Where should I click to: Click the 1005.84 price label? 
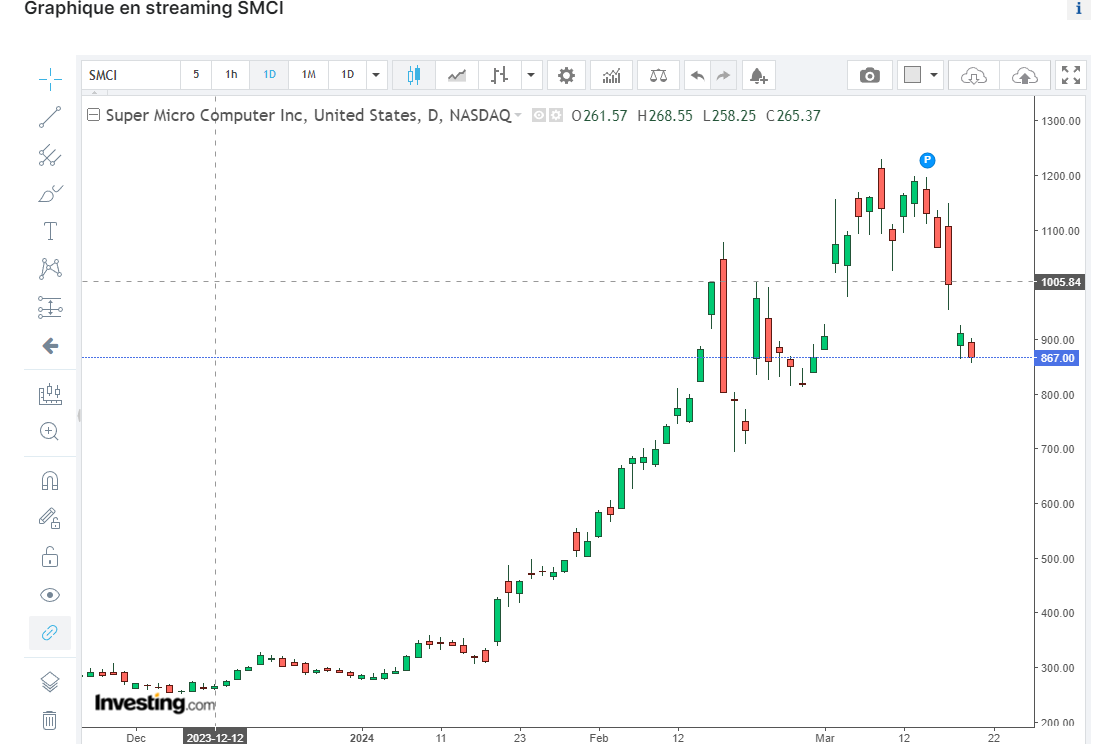point(1060,282)
